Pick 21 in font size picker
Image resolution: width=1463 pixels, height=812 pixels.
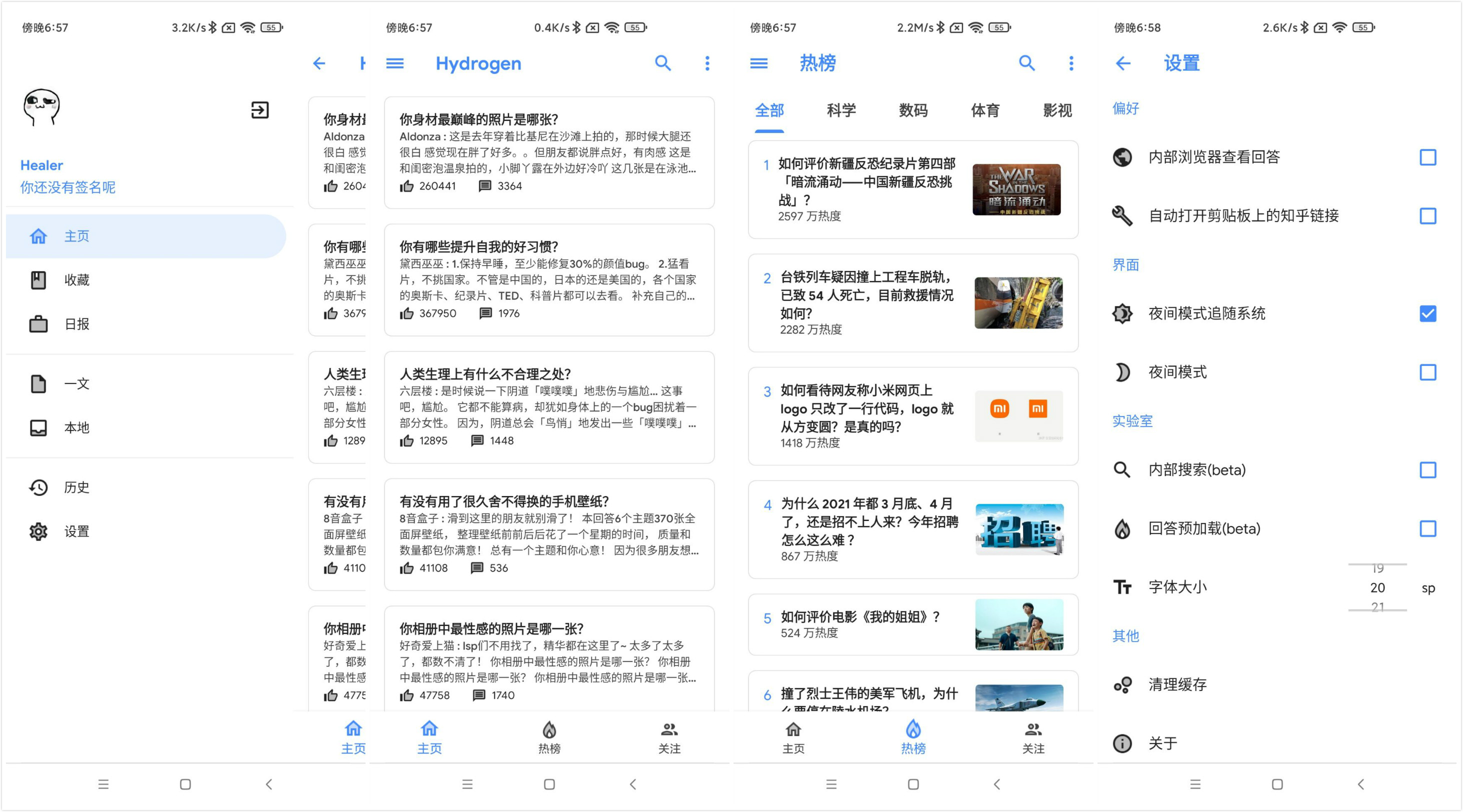coord(1377,606)
